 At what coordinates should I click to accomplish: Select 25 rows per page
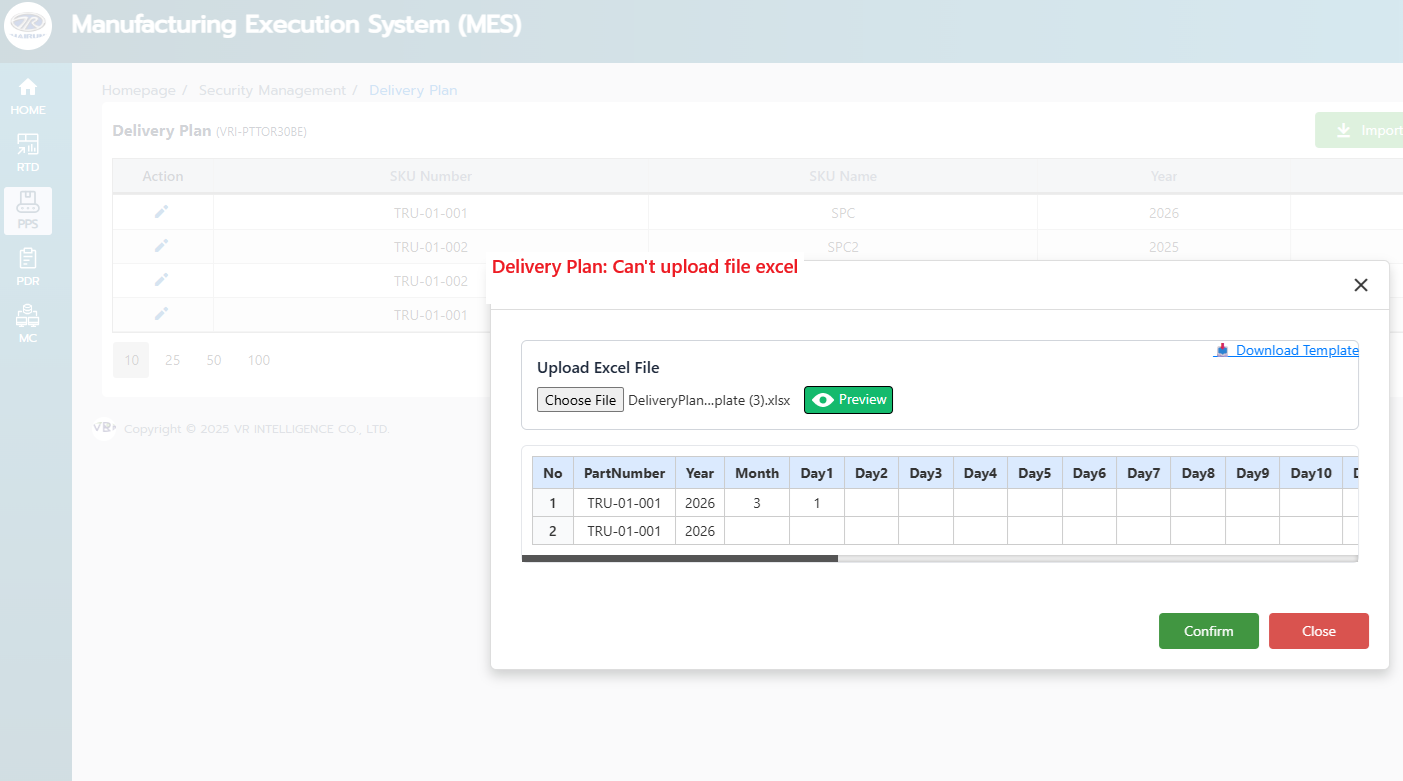click(x=172, y=360)
